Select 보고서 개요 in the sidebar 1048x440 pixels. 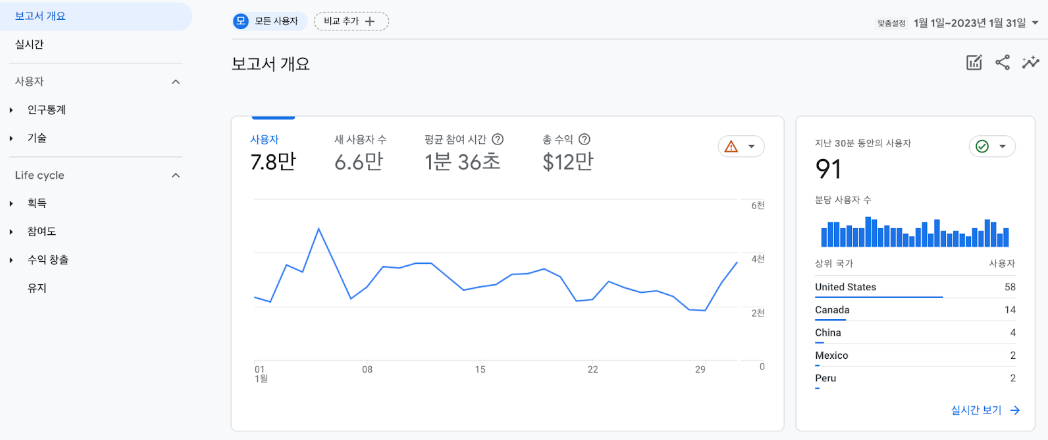40,16
